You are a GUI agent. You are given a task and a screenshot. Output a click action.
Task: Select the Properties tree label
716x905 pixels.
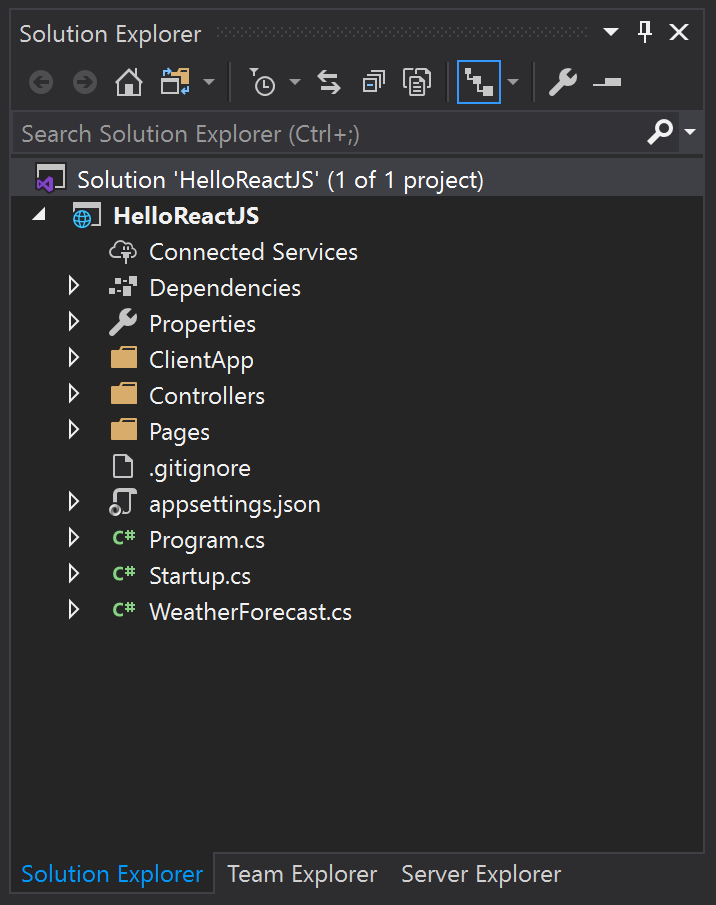click(x=203, y=324)
